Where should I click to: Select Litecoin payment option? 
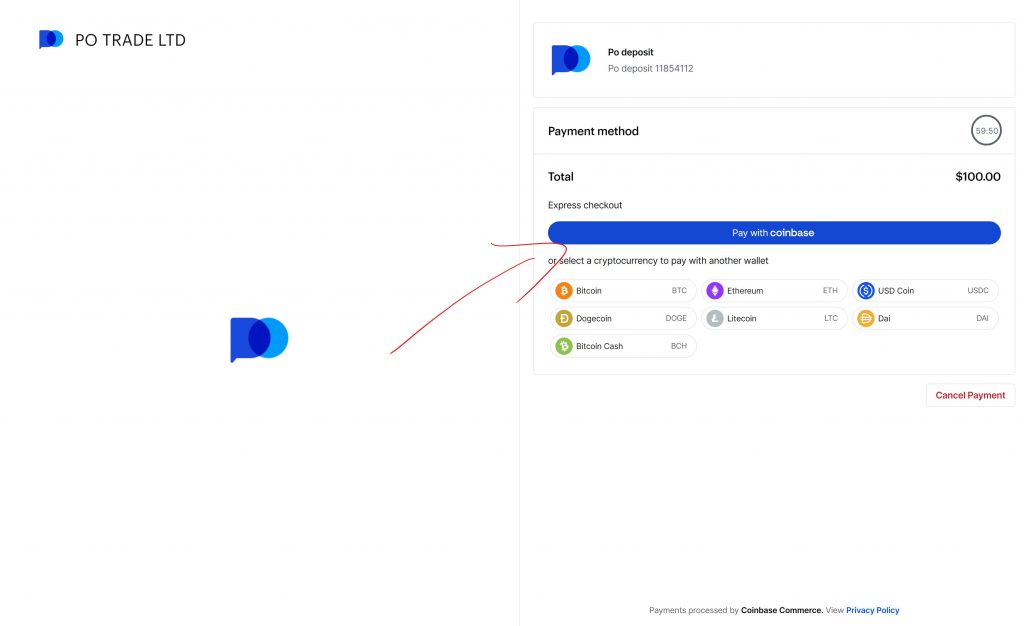(774, 319)
